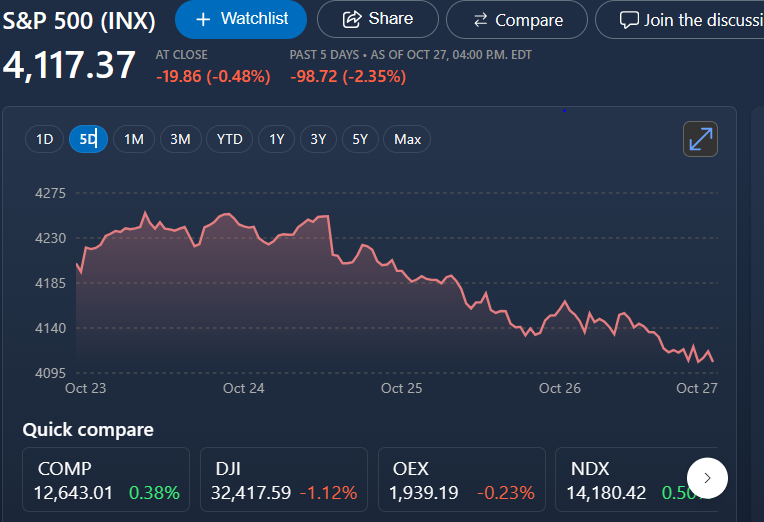Click the Quick compare heading
The width and height of the screenshot is (764, 522).
pyautogui.click(x=88, y=430)
